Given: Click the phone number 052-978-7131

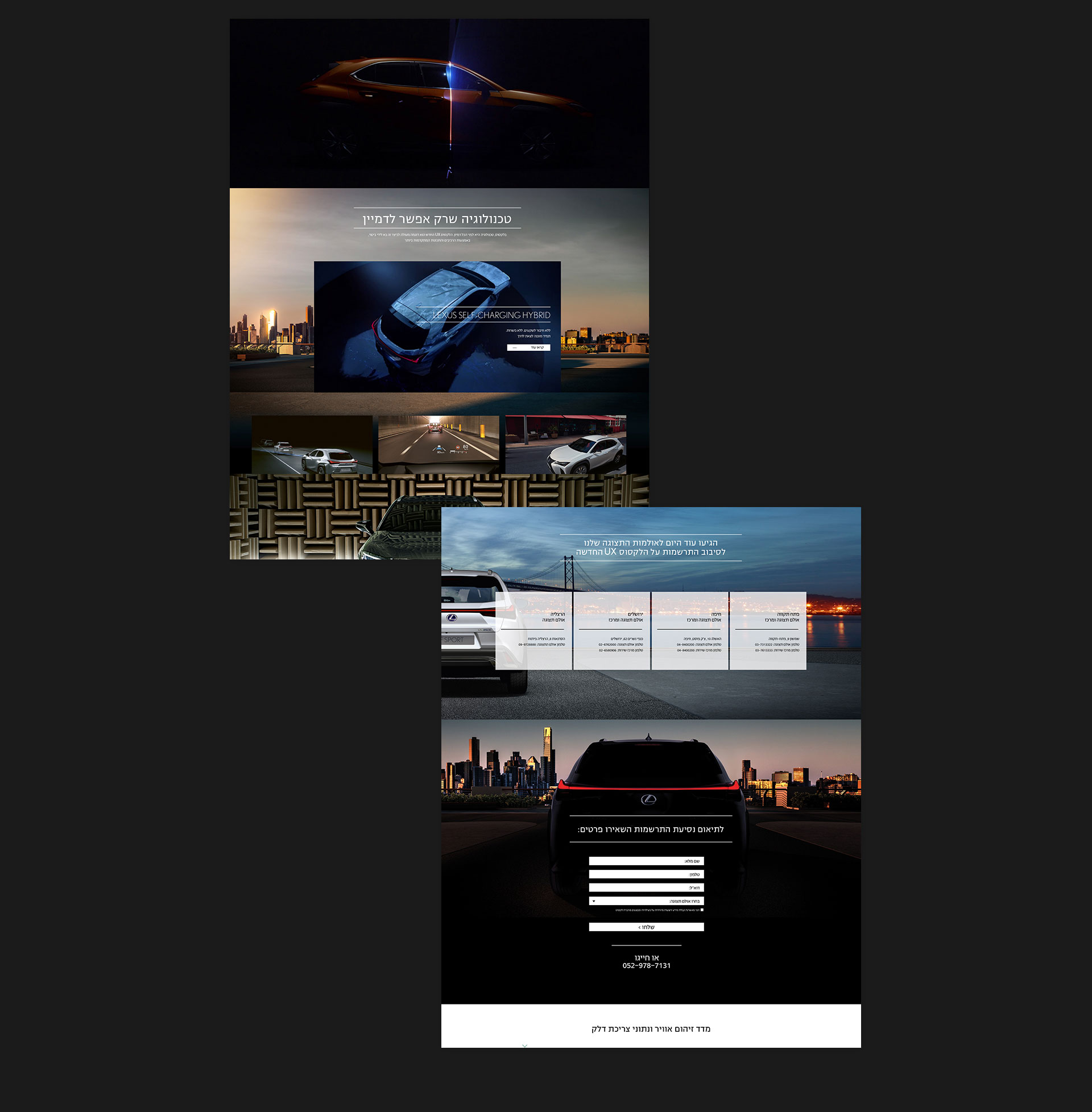Looking at the screenshot, I should [646, 966].
